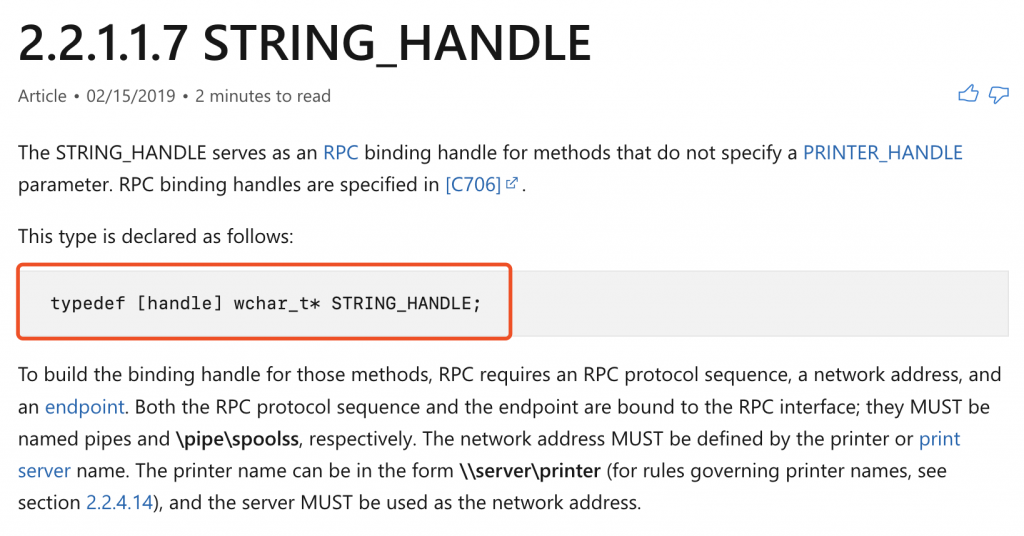Follow the PRINTER_HANDLE link
Screen dimensions: 1024x536
pyautogui.click(x=882, y=153)
